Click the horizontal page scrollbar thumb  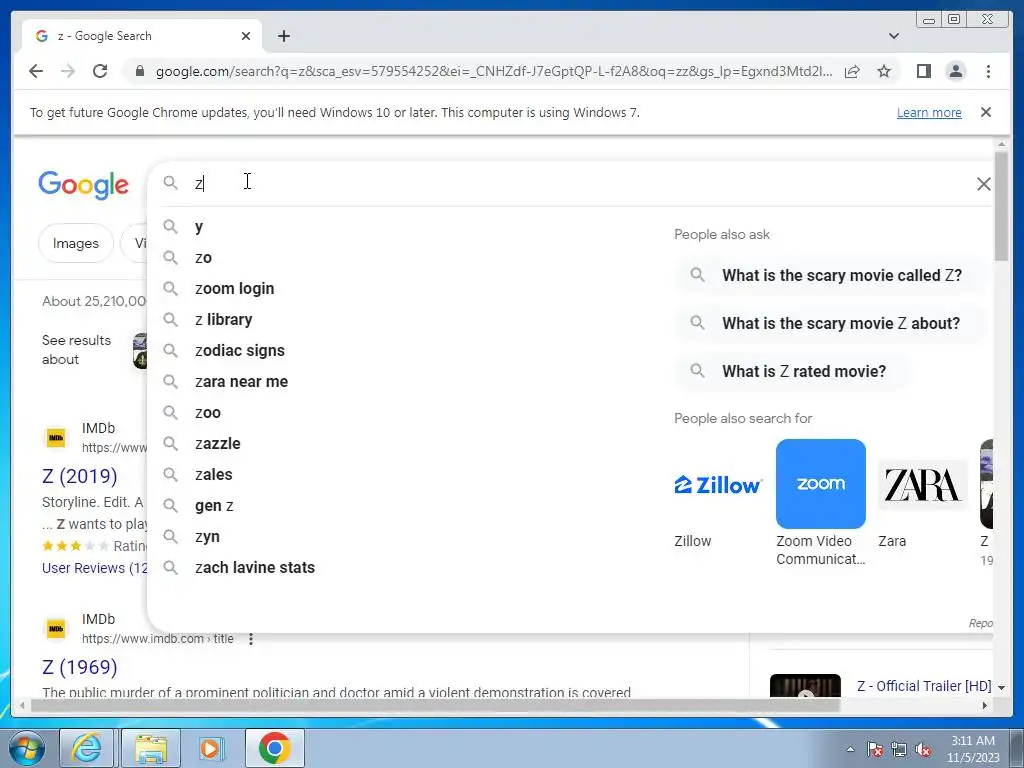click(x=435, y=705)
